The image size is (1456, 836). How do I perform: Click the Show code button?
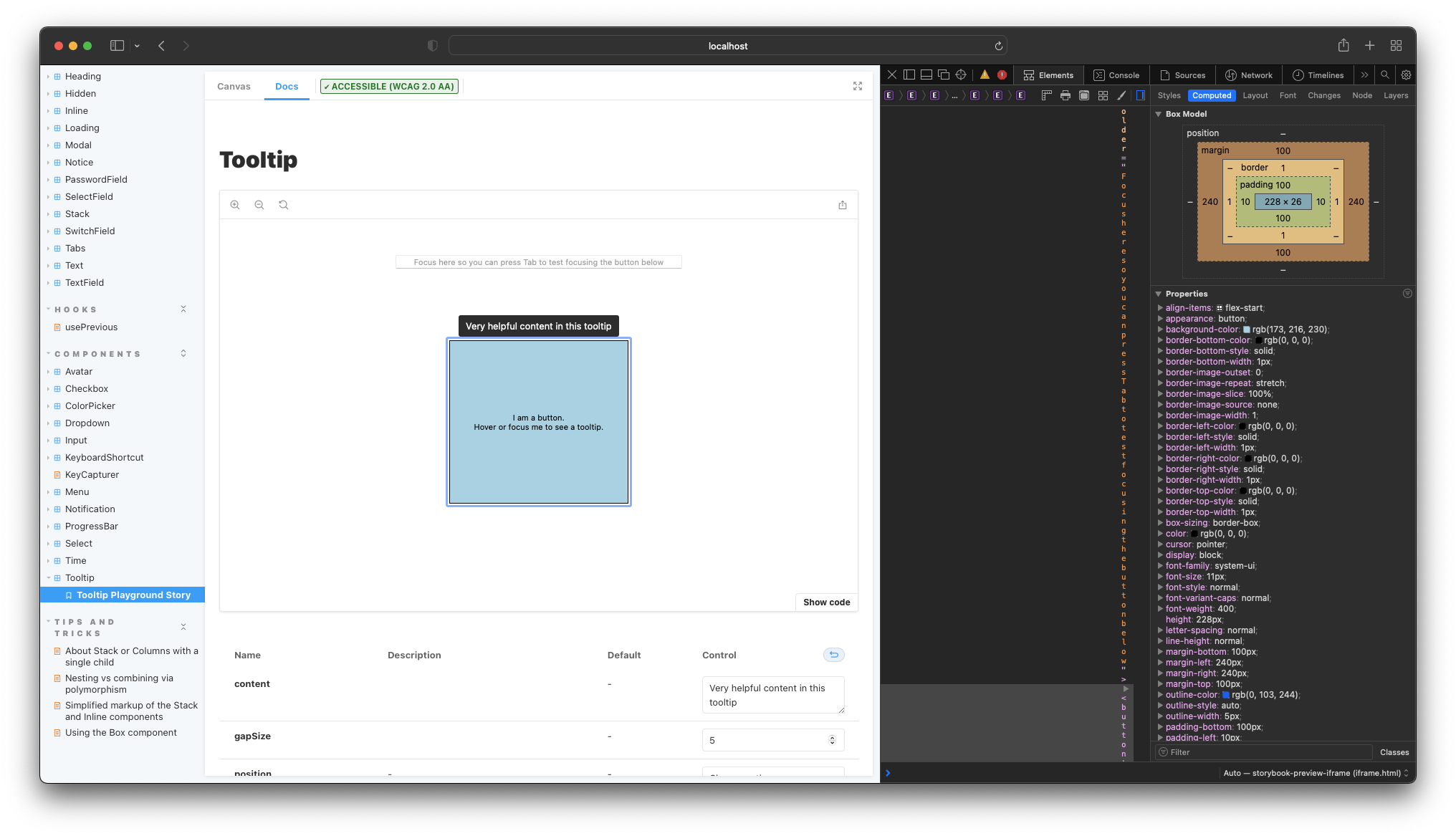point(826,602)
